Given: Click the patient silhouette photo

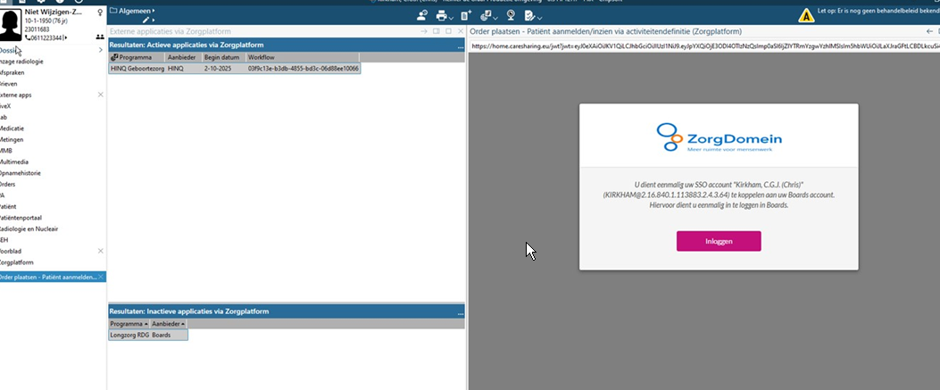Looking at the screenshot, I should (x=11, y=25).
